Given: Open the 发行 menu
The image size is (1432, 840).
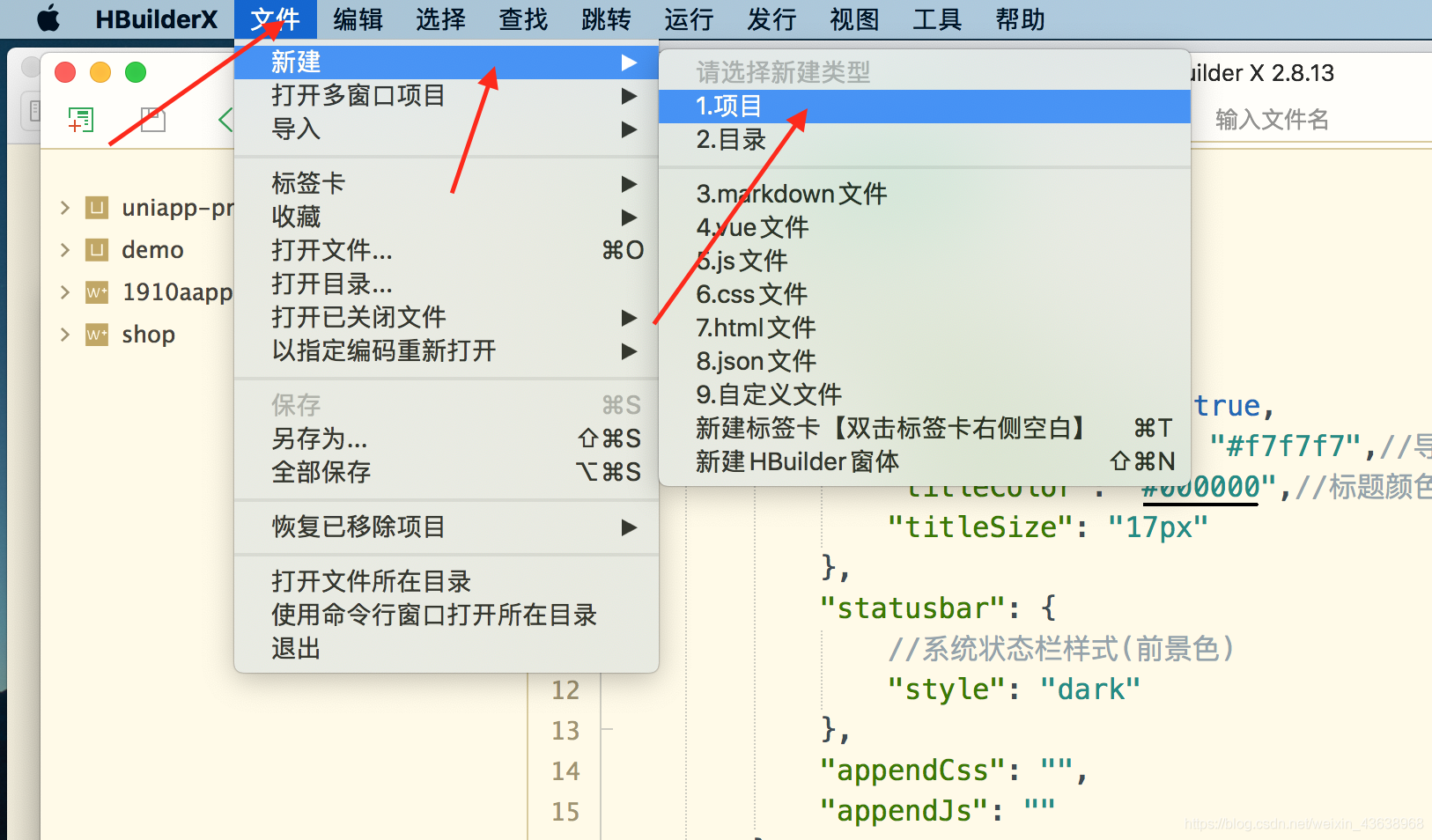Looking at the screenshot, I should pos(771,19).
